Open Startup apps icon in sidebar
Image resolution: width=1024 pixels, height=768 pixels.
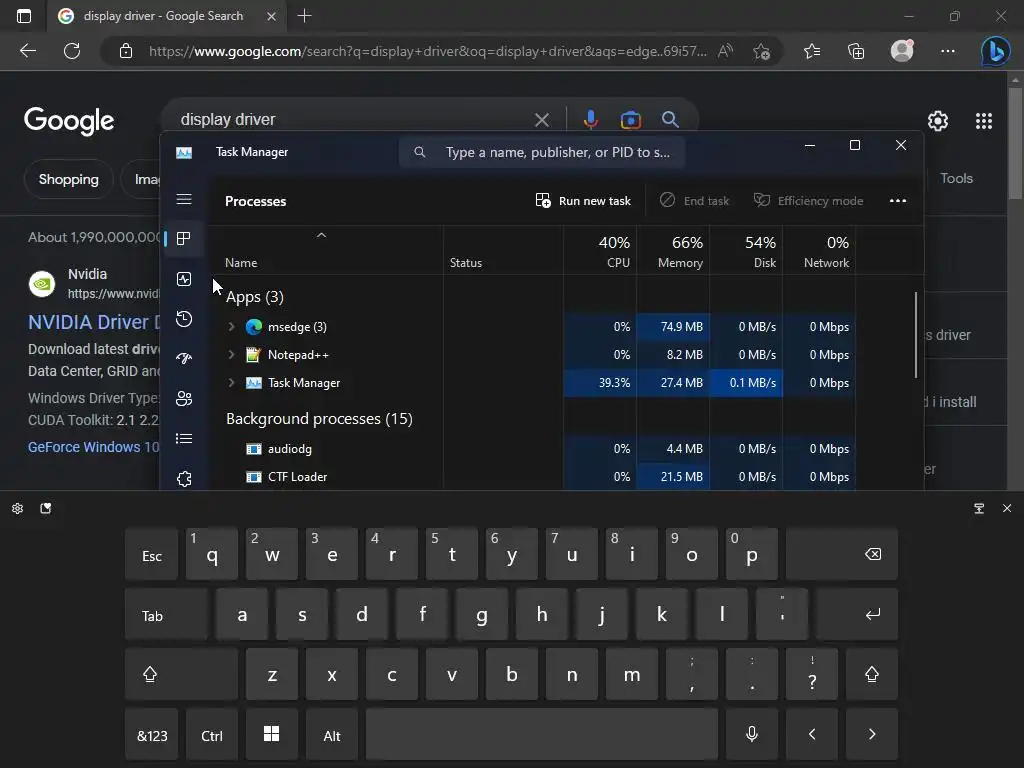[184, 359]
